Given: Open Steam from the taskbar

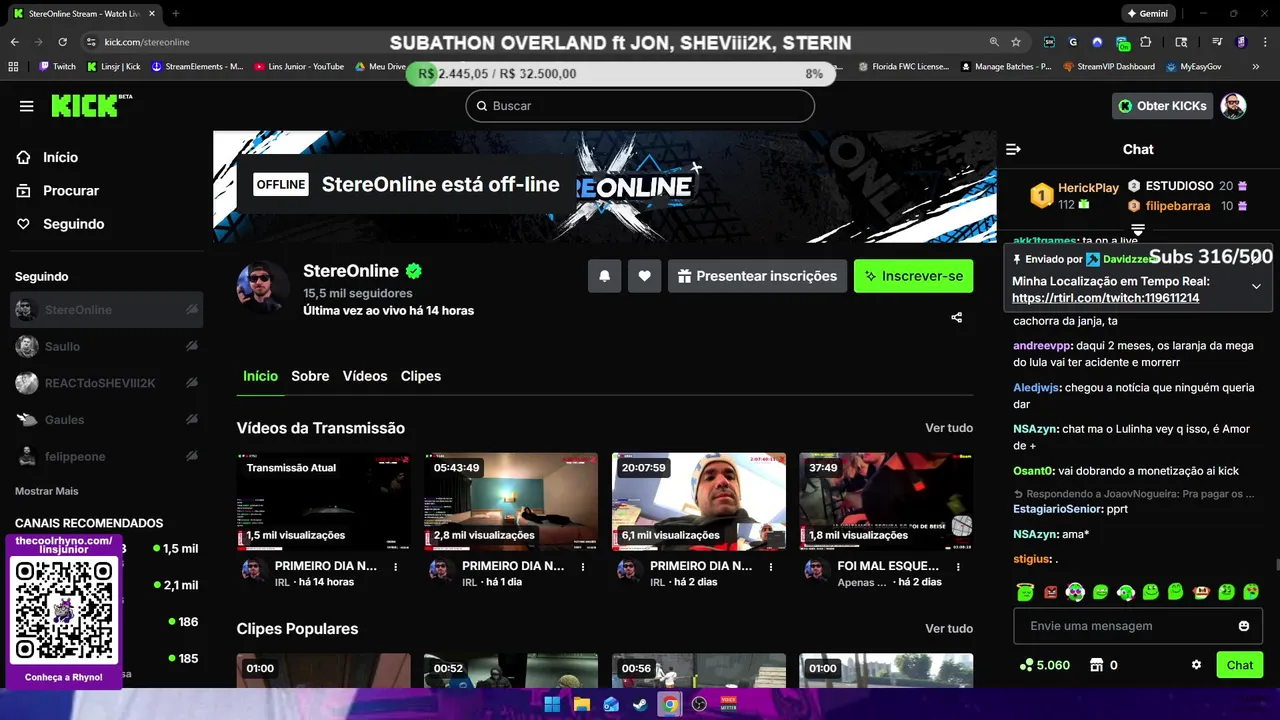Looking at the screenshot, I should [x=640, y=704].
